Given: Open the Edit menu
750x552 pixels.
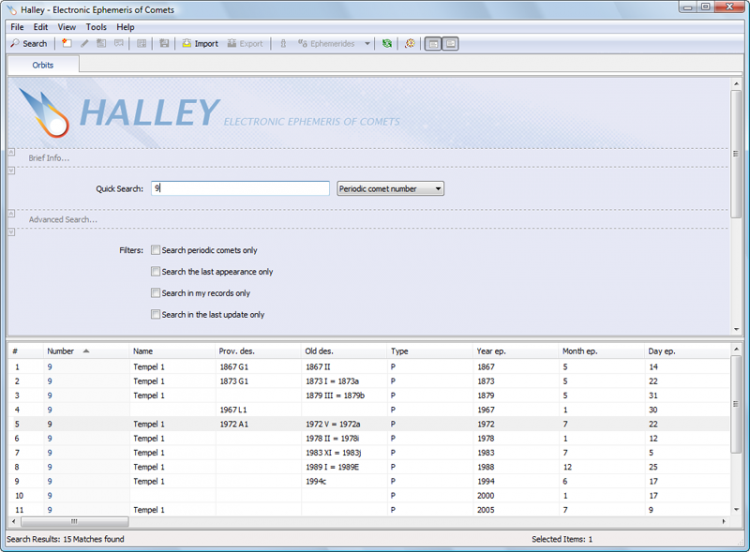Looking at the screenshot, I should point(41,27).
